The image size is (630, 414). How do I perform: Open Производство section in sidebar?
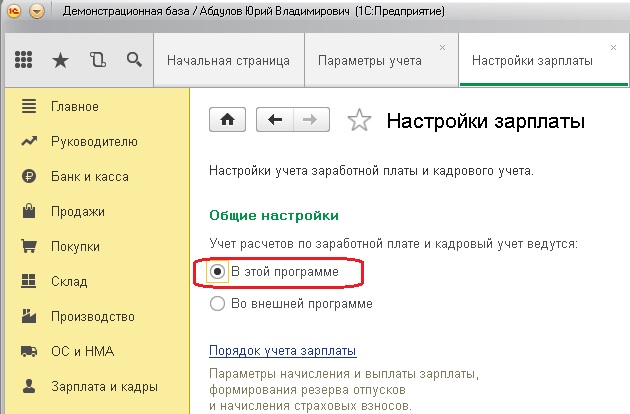[92, 316]
